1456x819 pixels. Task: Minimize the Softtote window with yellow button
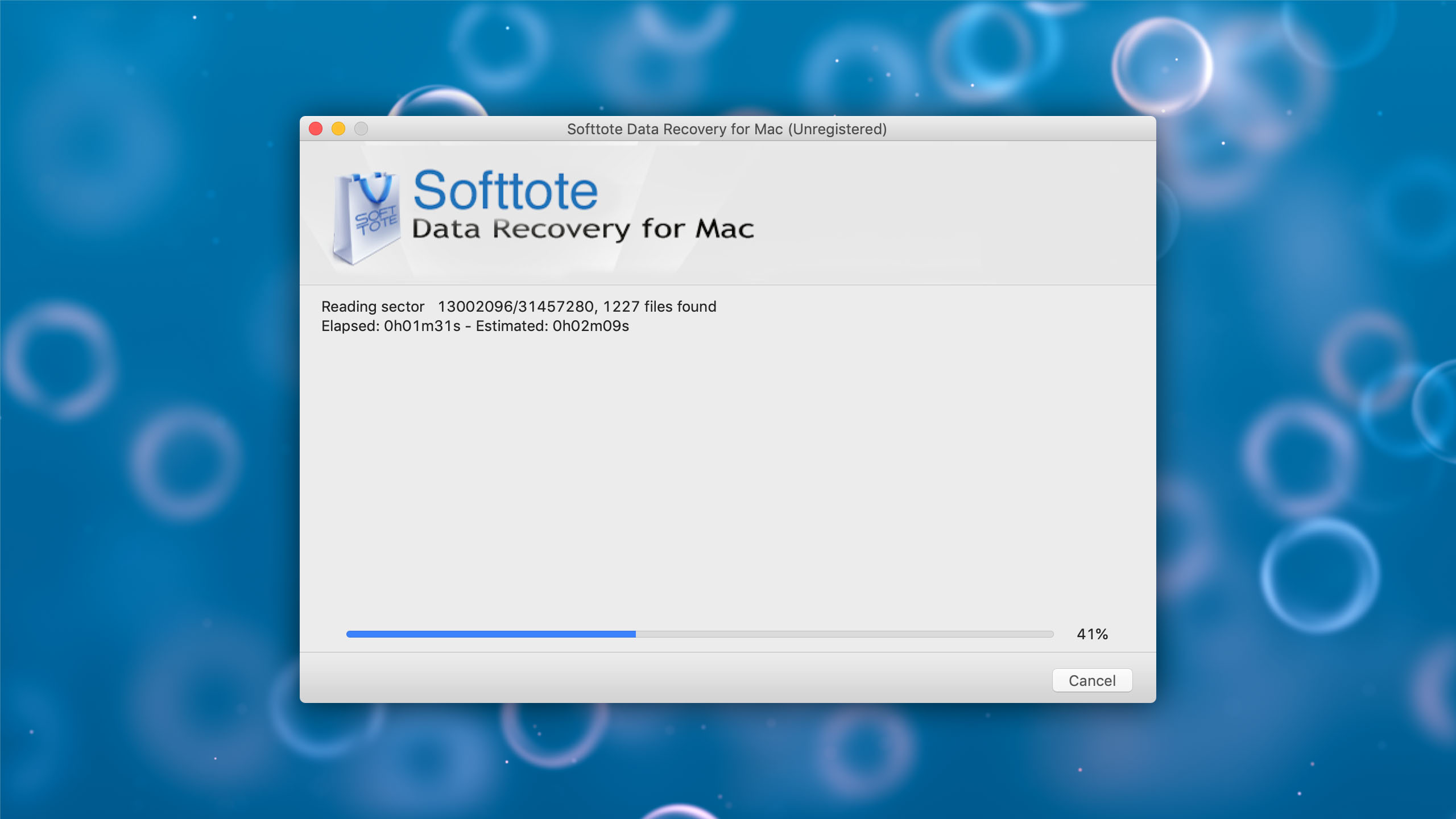coord(338,129)
